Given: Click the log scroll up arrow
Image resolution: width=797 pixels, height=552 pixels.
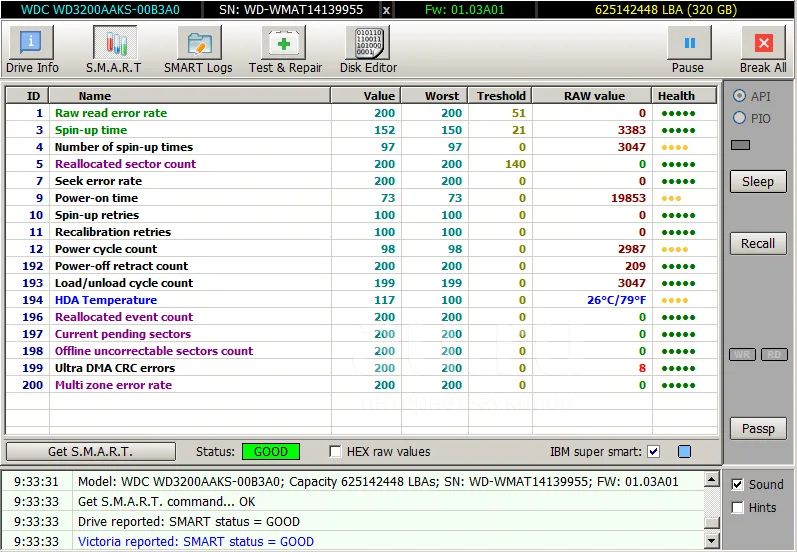Looking at the screenshot, I should coord(712,479).
